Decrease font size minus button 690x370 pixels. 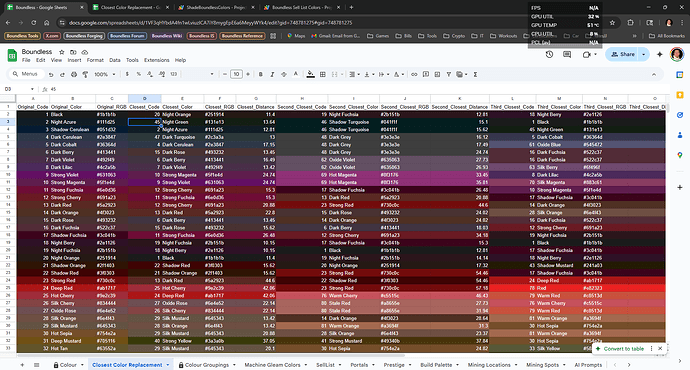pos(225,74)
